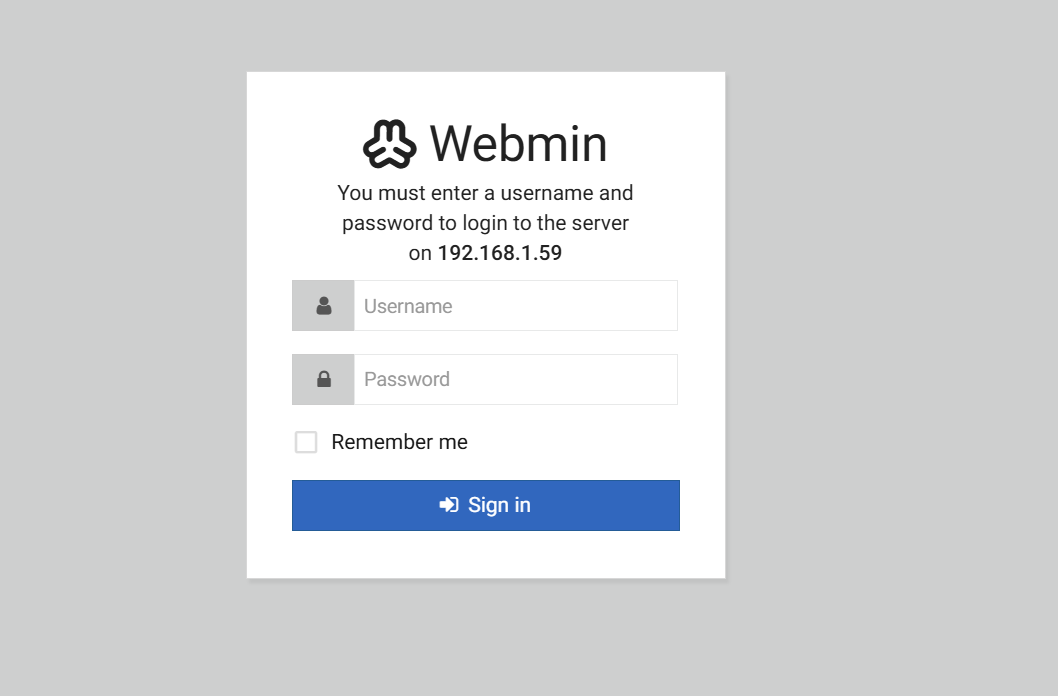Click the "You must enter a username and" line
Screen dimensions: 1058x696
coord(485,193)
